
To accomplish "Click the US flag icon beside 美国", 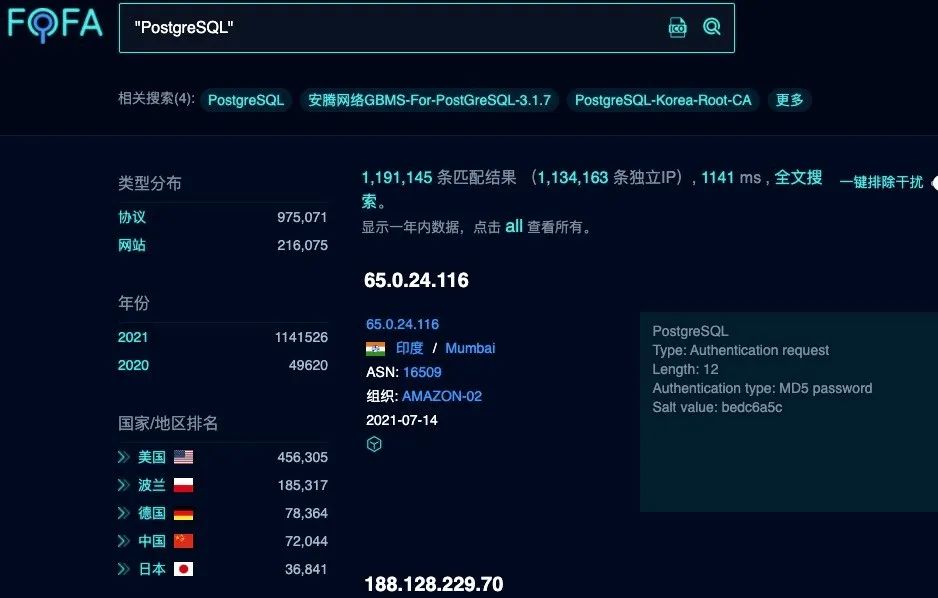I will (x=182, y=457).
